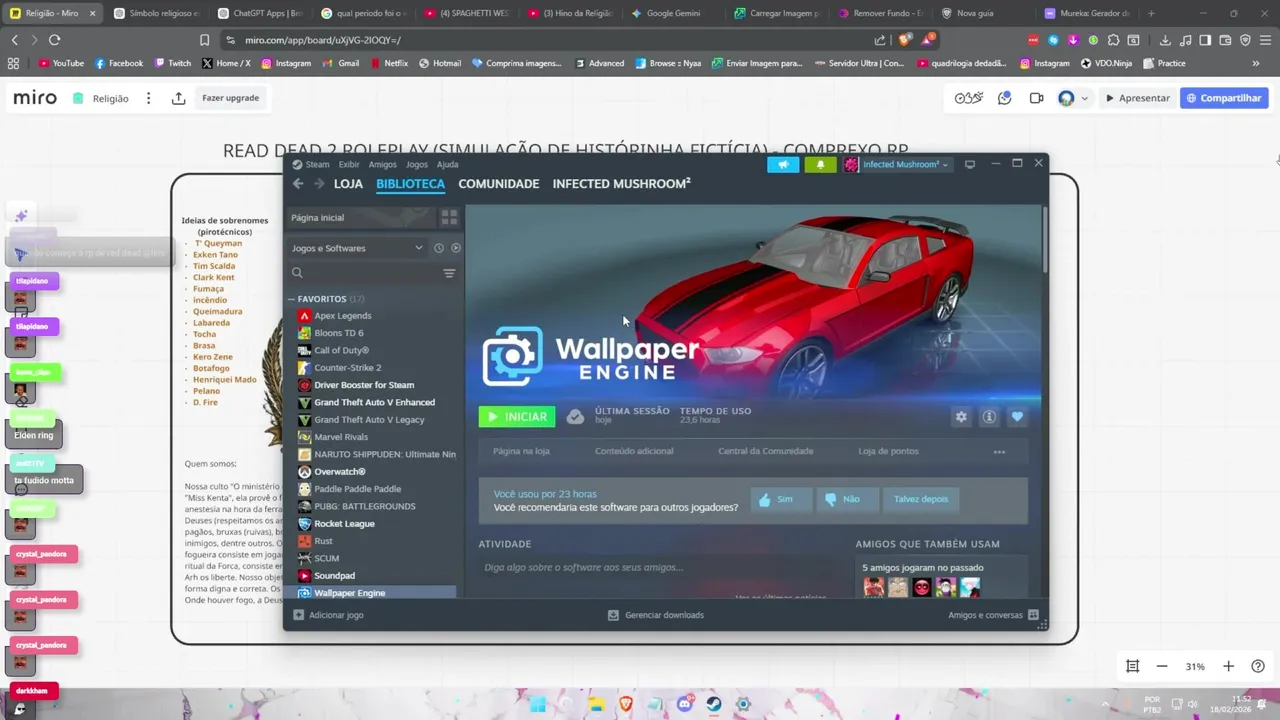Click Talvez depois button
1280x720 pixels.
click(921, 499)
